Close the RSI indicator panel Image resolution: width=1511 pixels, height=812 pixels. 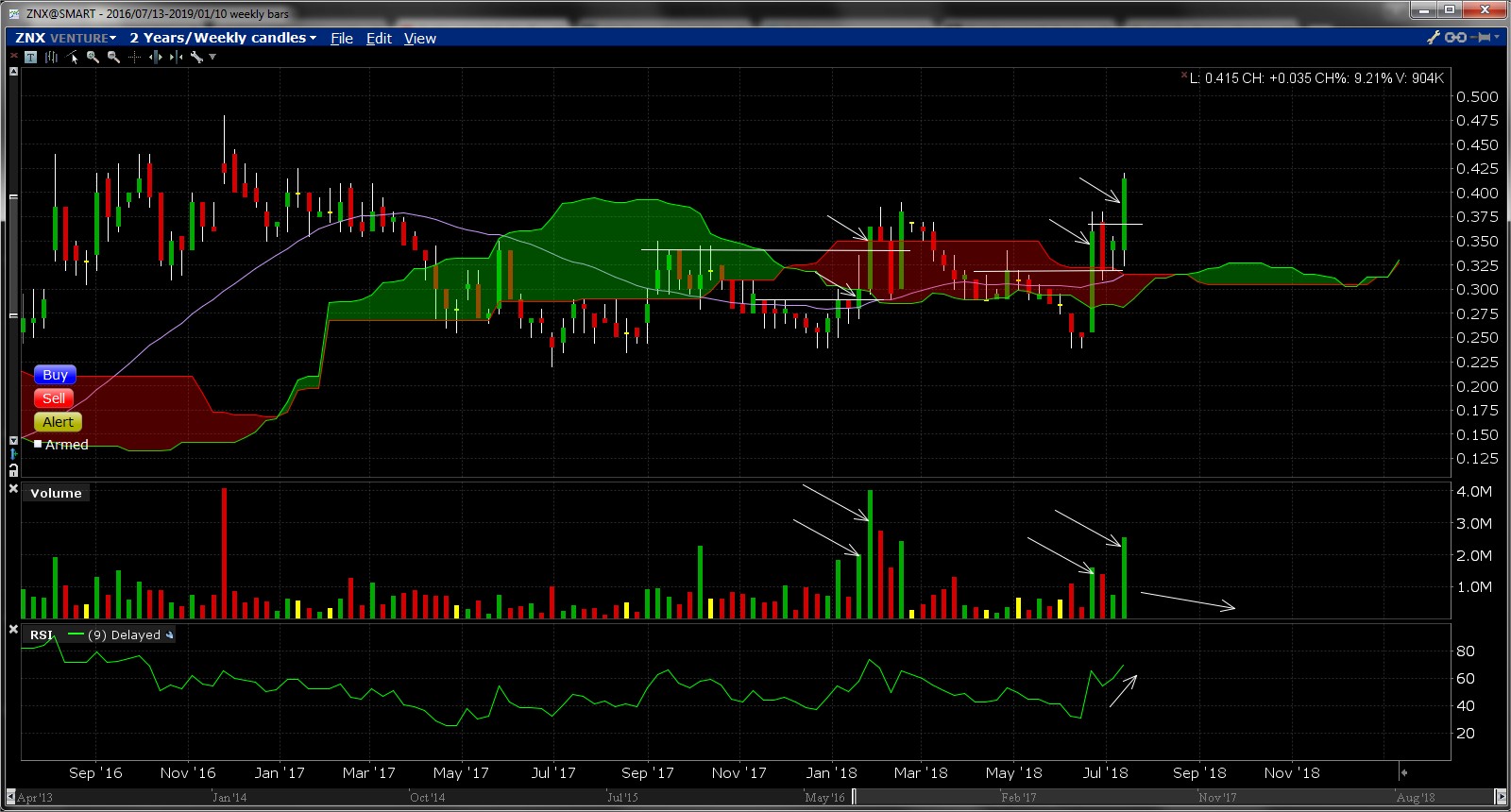click(x=13, y=629)
